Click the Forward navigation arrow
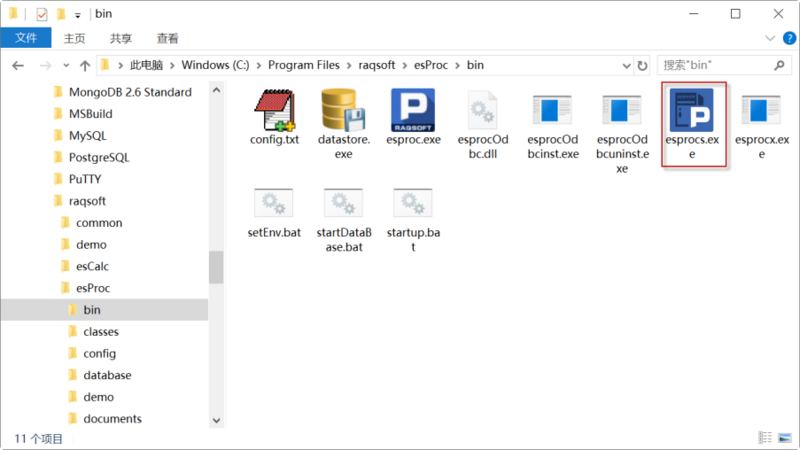 45,65
